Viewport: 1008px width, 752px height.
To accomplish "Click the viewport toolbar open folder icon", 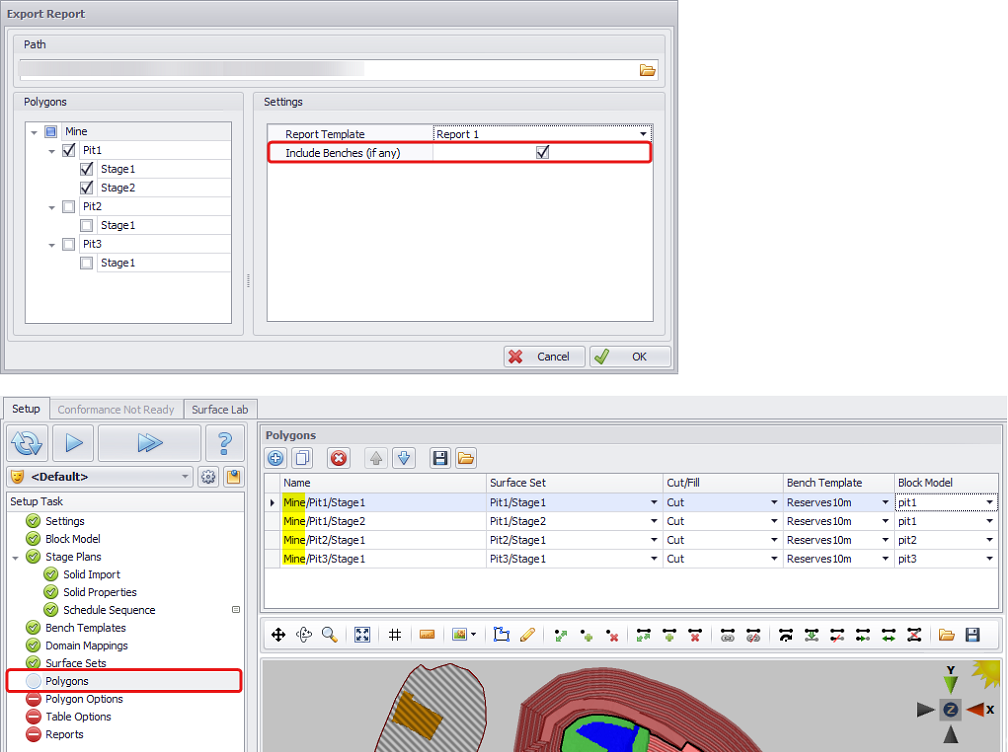I will 946,635.
